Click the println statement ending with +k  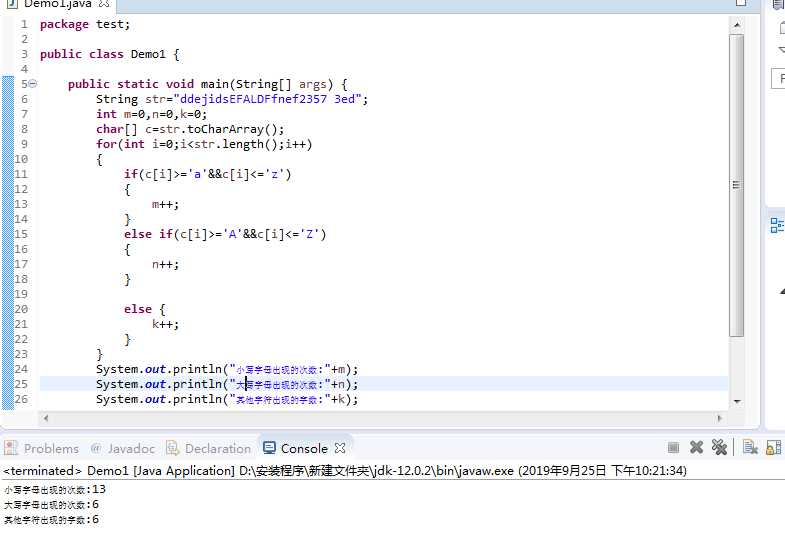click(x=227, y=399)
